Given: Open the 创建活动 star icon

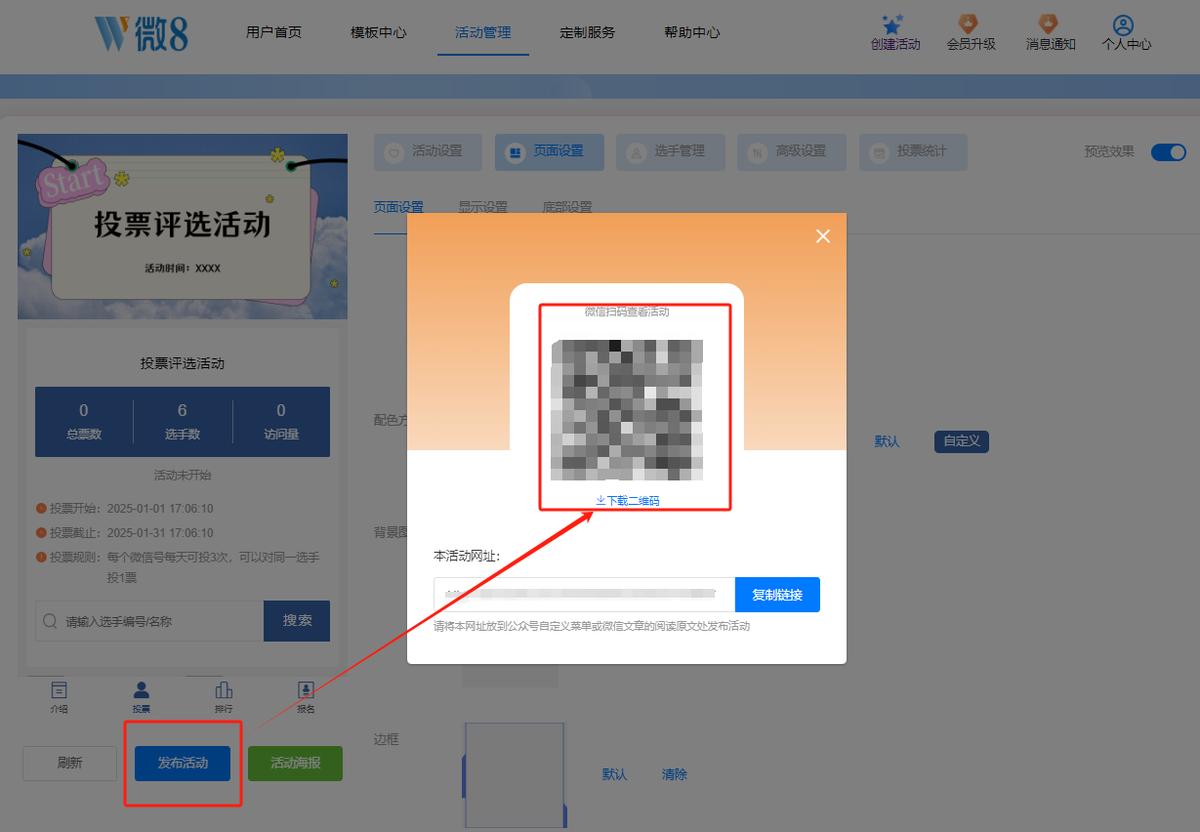Looking at the screenshot, I should pos(895,25).
